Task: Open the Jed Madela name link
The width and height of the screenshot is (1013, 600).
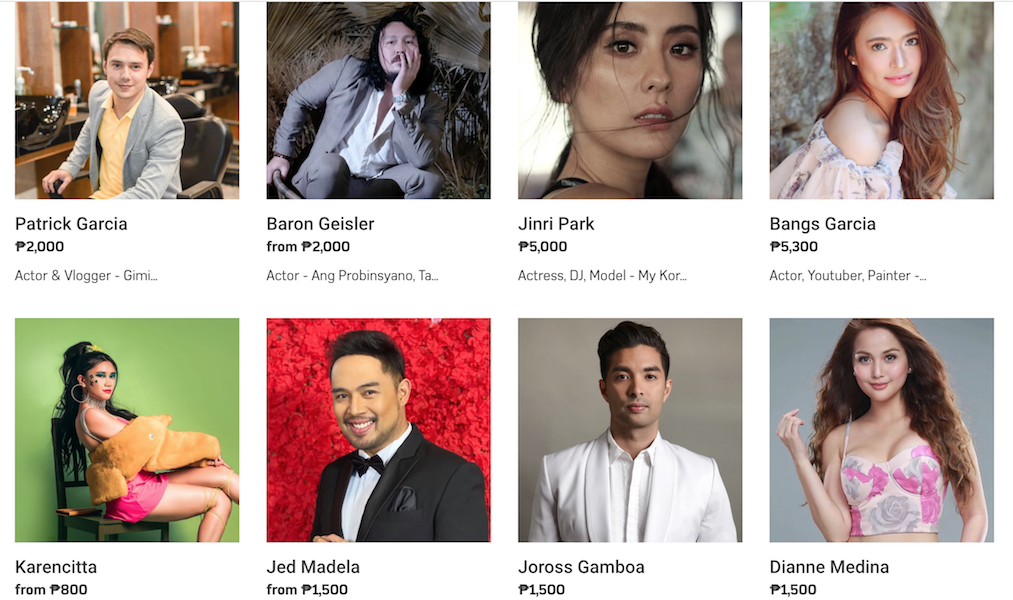Action: pyautogui.click(x=313, y=567)
